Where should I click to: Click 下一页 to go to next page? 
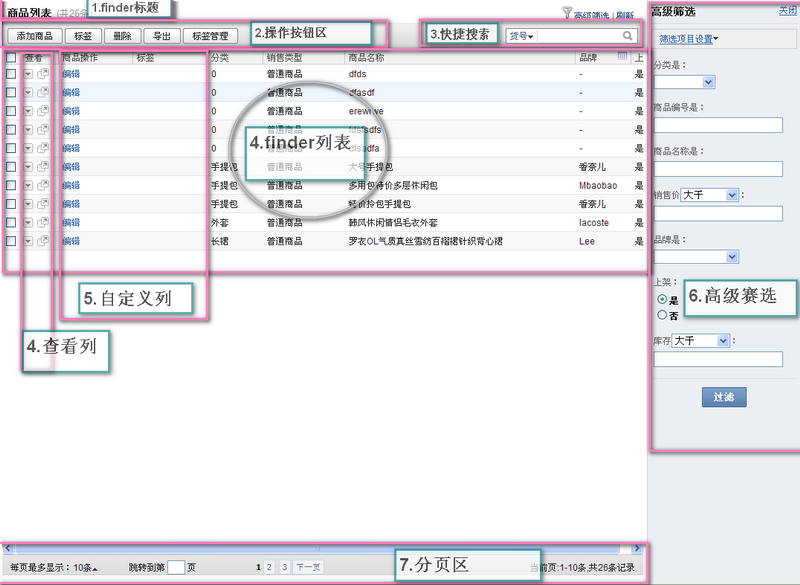tap(308, 567)
